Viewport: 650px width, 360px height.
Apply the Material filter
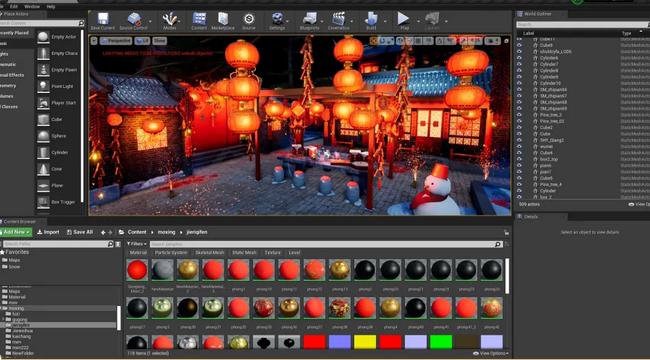click(138, 252)
